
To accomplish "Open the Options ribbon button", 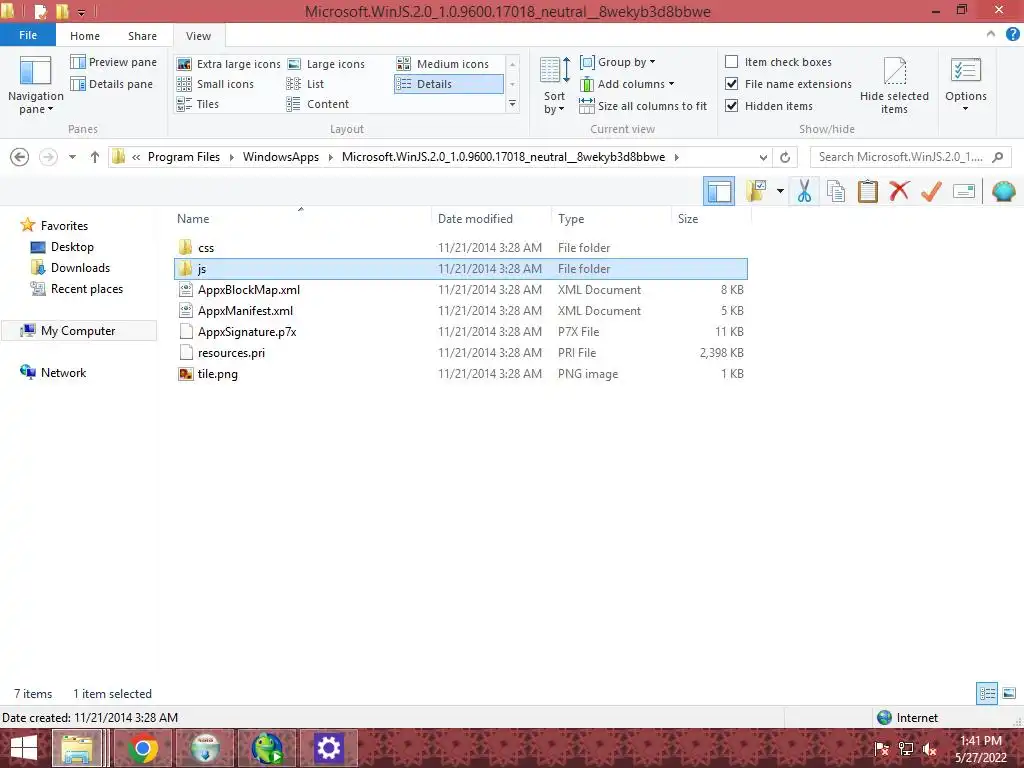I will pyautogui.click(x=965, y=85).
